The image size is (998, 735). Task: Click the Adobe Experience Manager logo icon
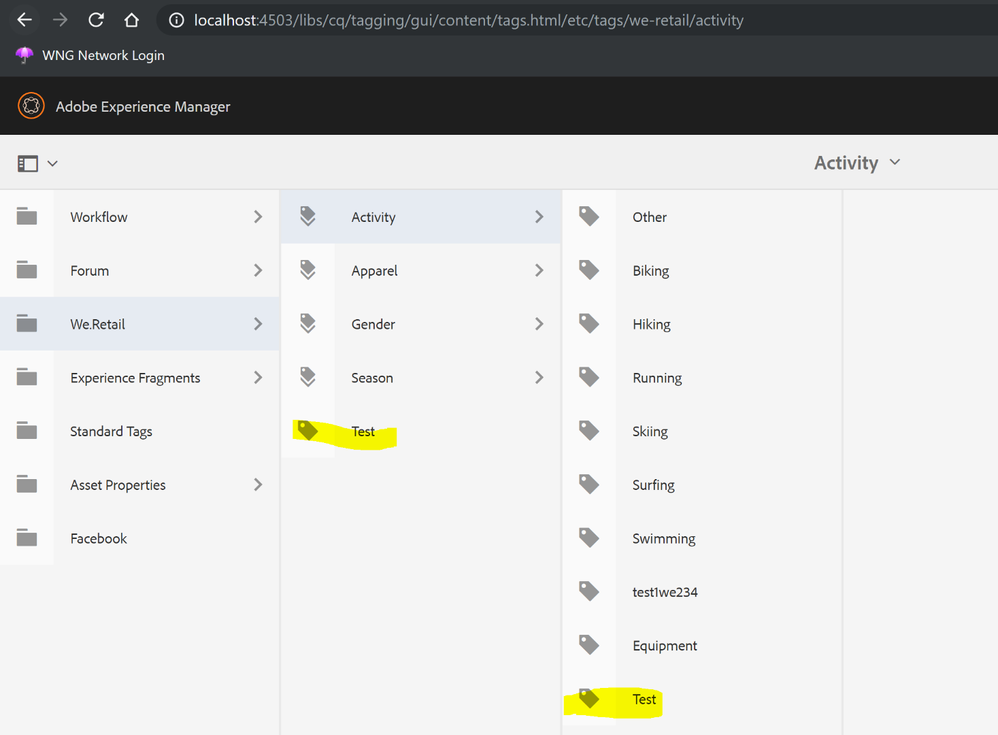coord(31,106)
